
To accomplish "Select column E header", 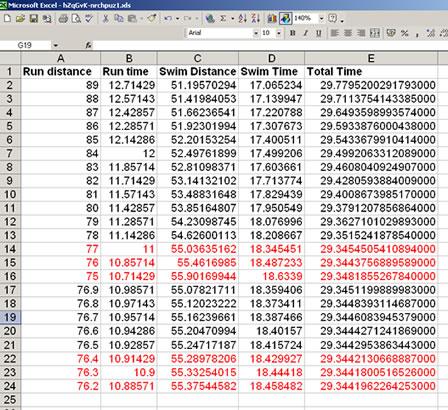I will [371, 58].
